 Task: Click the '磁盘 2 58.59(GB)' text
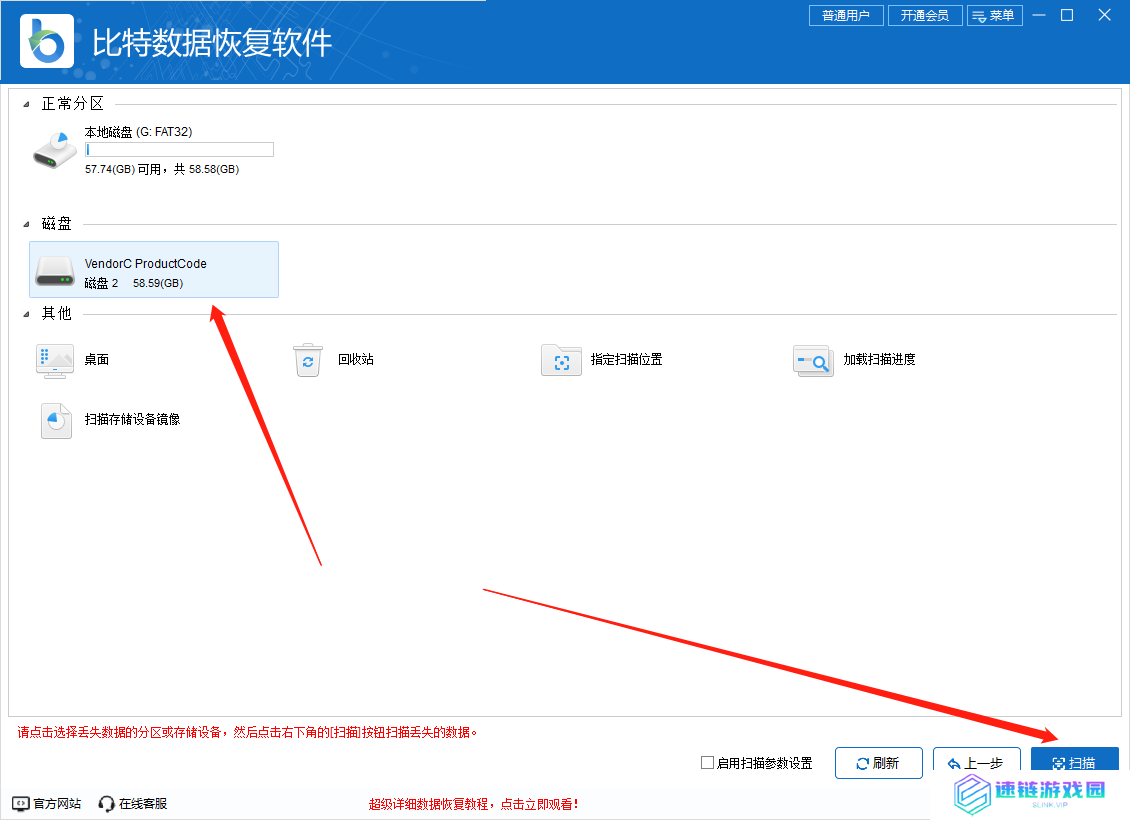click(134, 283)
